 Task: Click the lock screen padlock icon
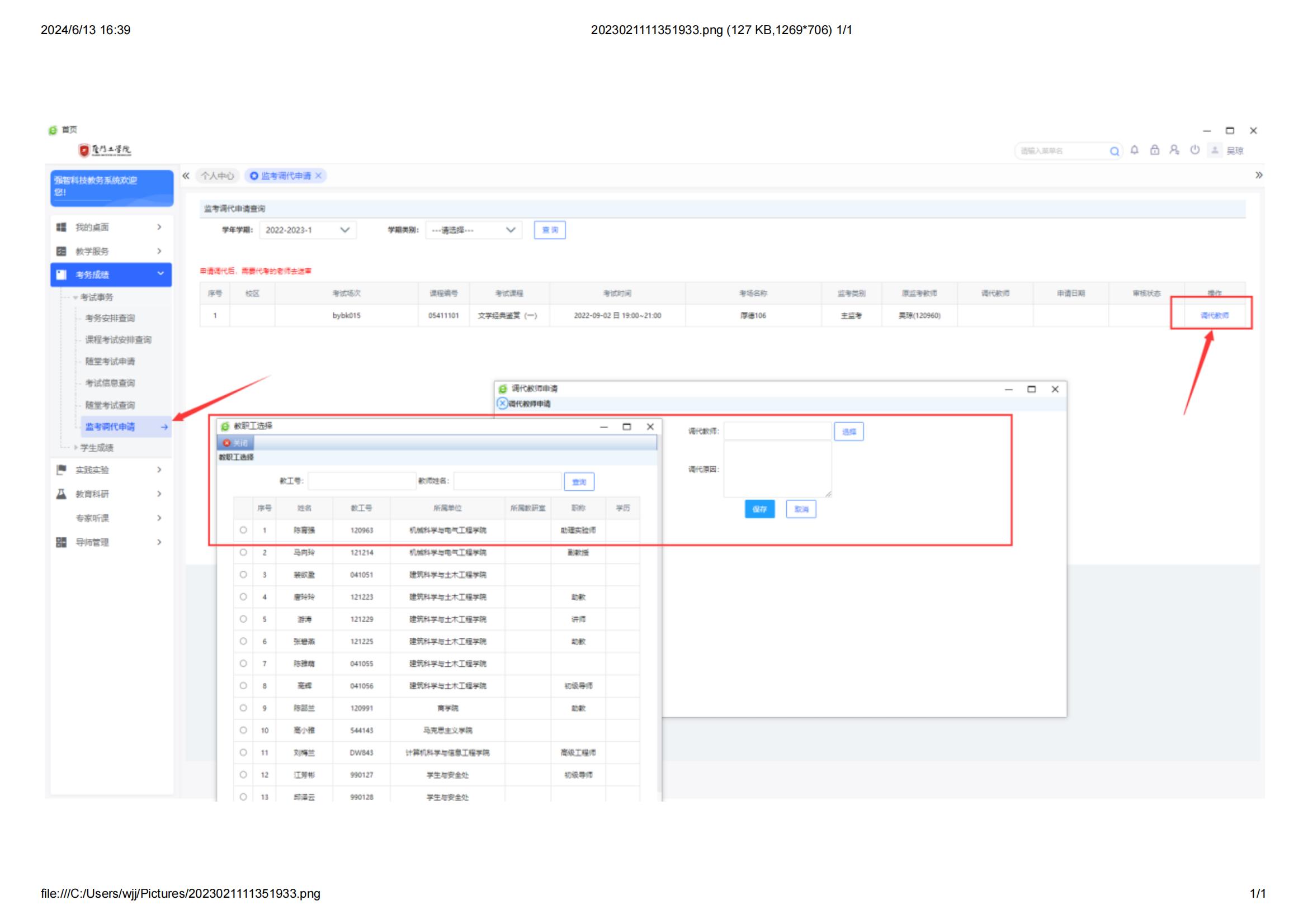click(1154, 150)
